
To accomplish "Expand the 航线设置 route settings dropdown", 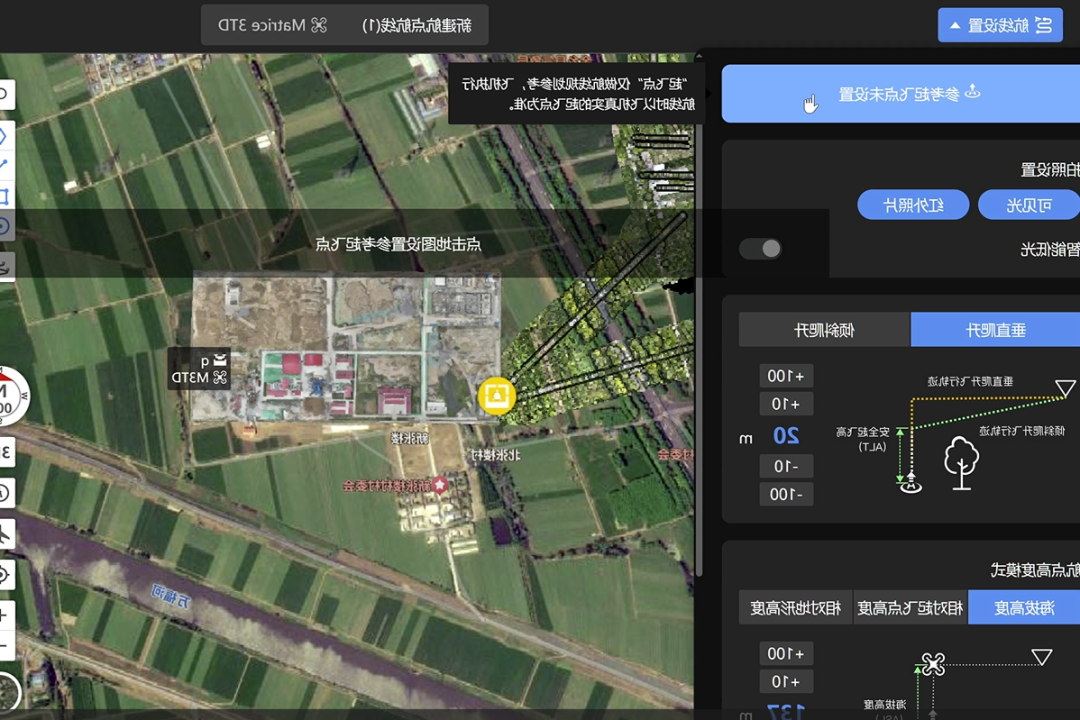I will point(1000,25).
